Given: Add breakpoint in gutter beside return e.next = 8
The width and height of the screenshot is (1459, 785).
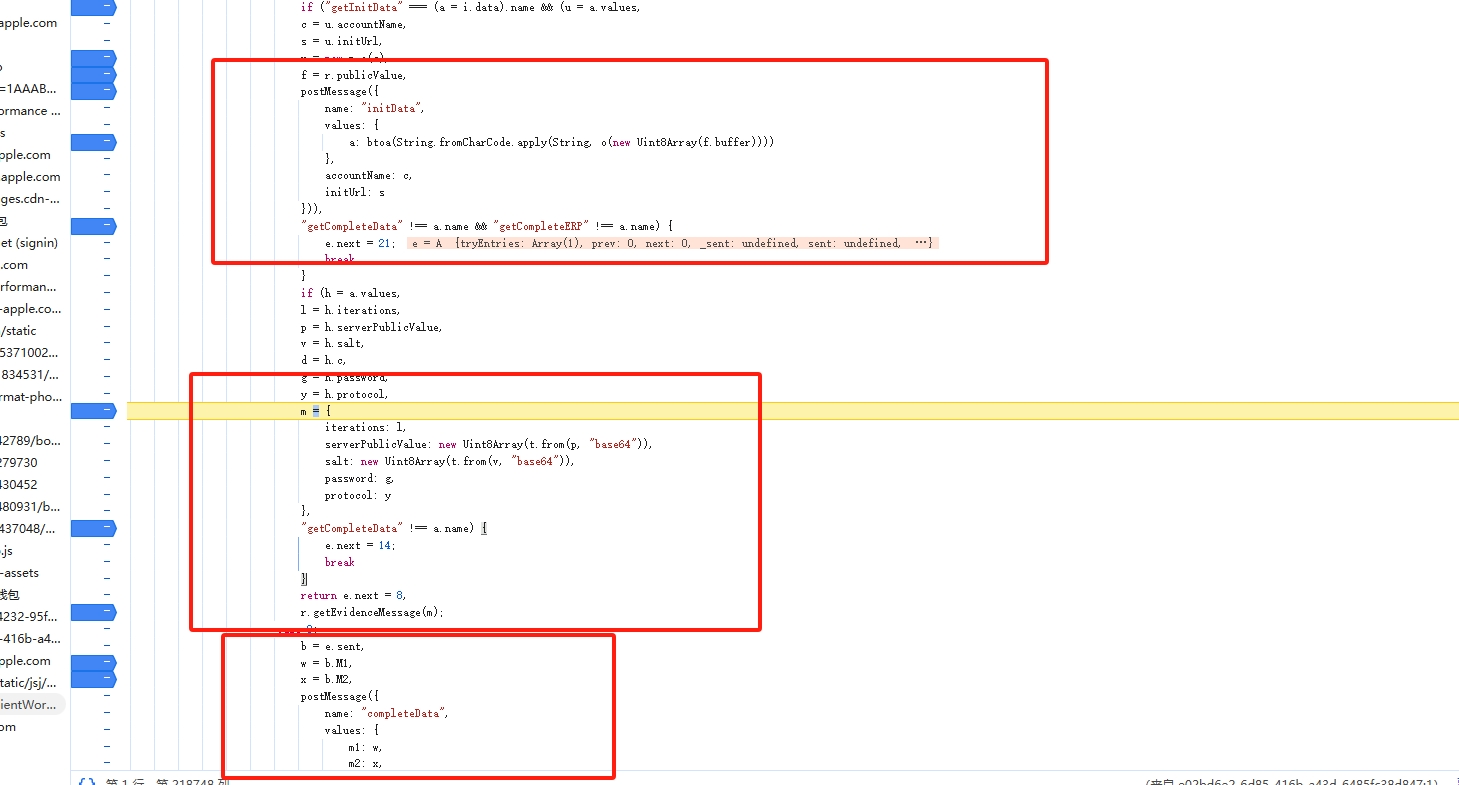Looking at the screenshot, I should coord(106,595).
